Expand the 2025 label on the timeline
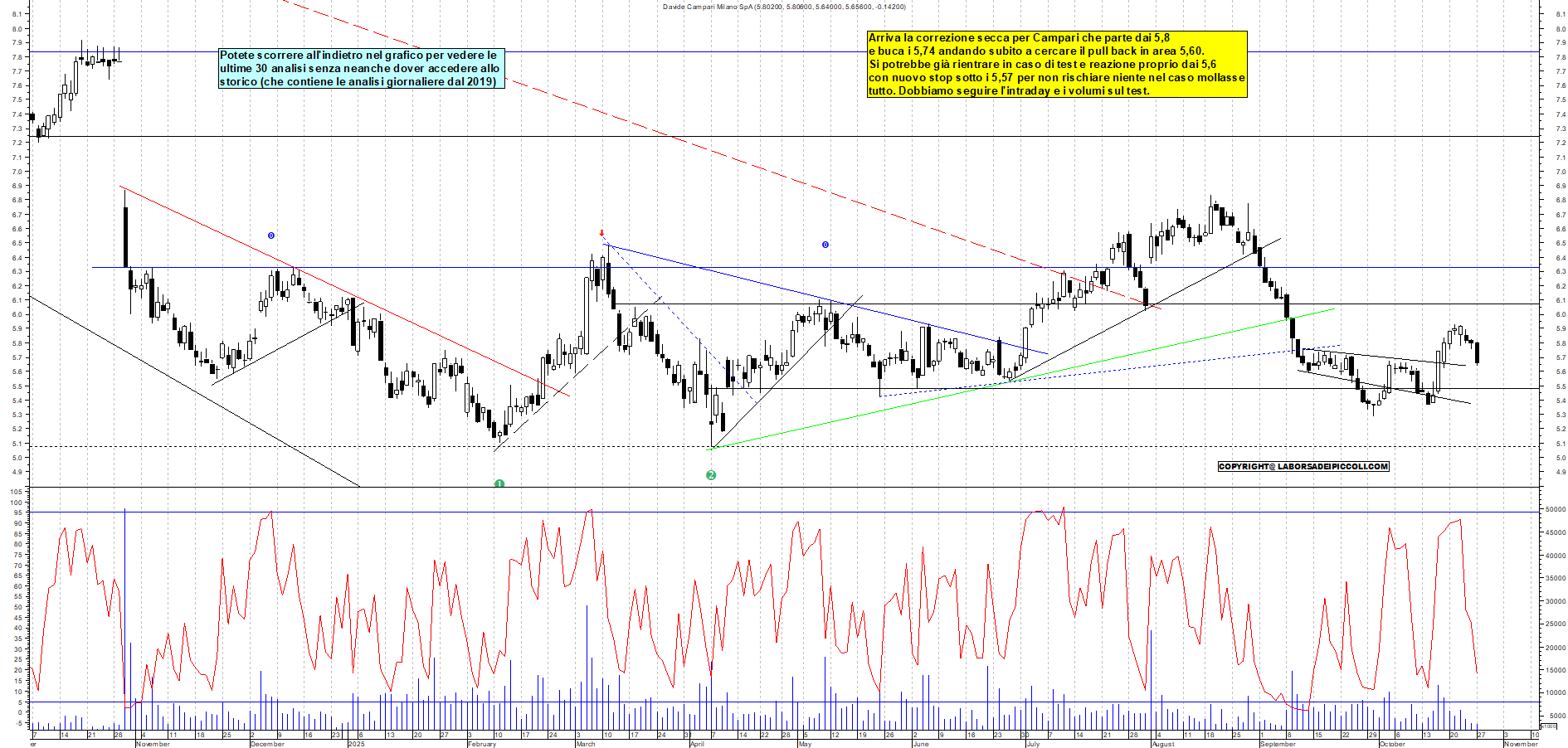The height and width of the screenshot is (748, 1568). tap(357, 744)
